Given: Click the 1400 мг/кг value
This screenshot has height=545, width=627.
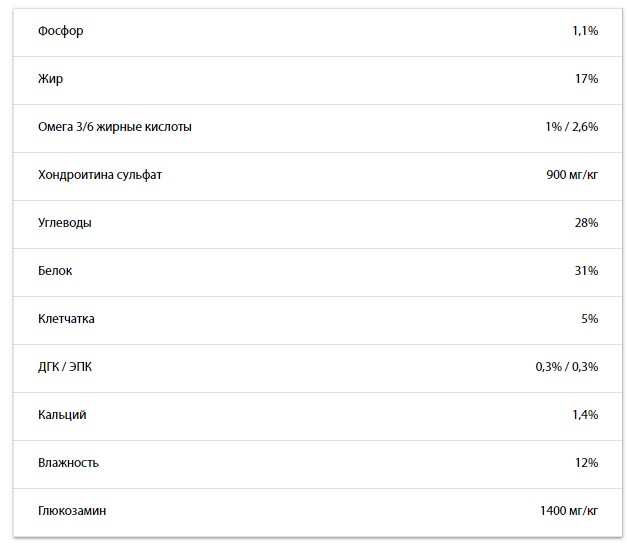Looking at the screenshot, I should (x=568, y=511).
